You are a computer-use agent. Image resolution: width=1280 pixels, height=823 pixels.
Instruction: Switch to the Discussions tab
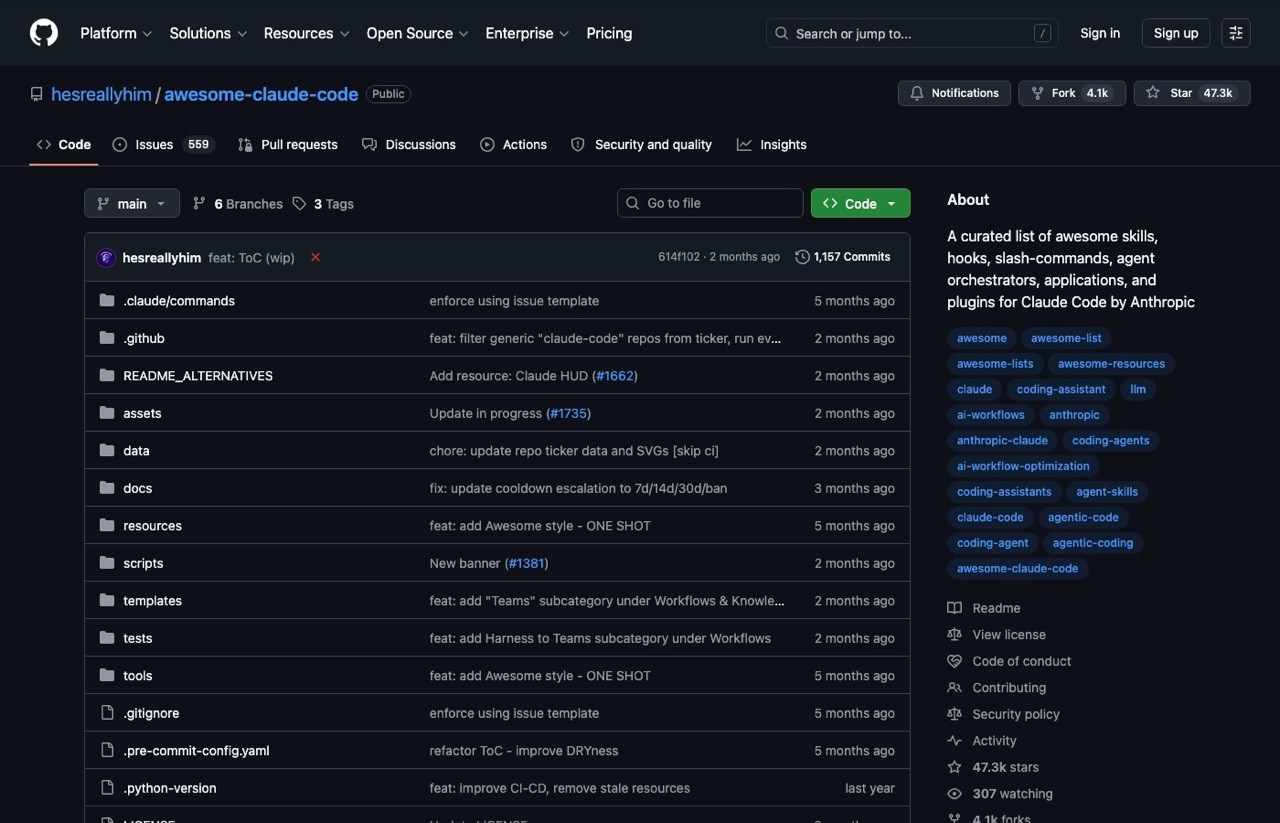pyautogui.click(x=409, y=145)
